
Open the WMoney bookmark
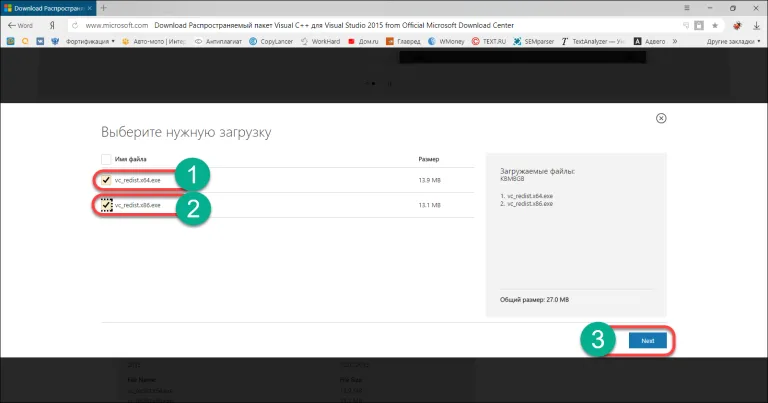(446, 42)
